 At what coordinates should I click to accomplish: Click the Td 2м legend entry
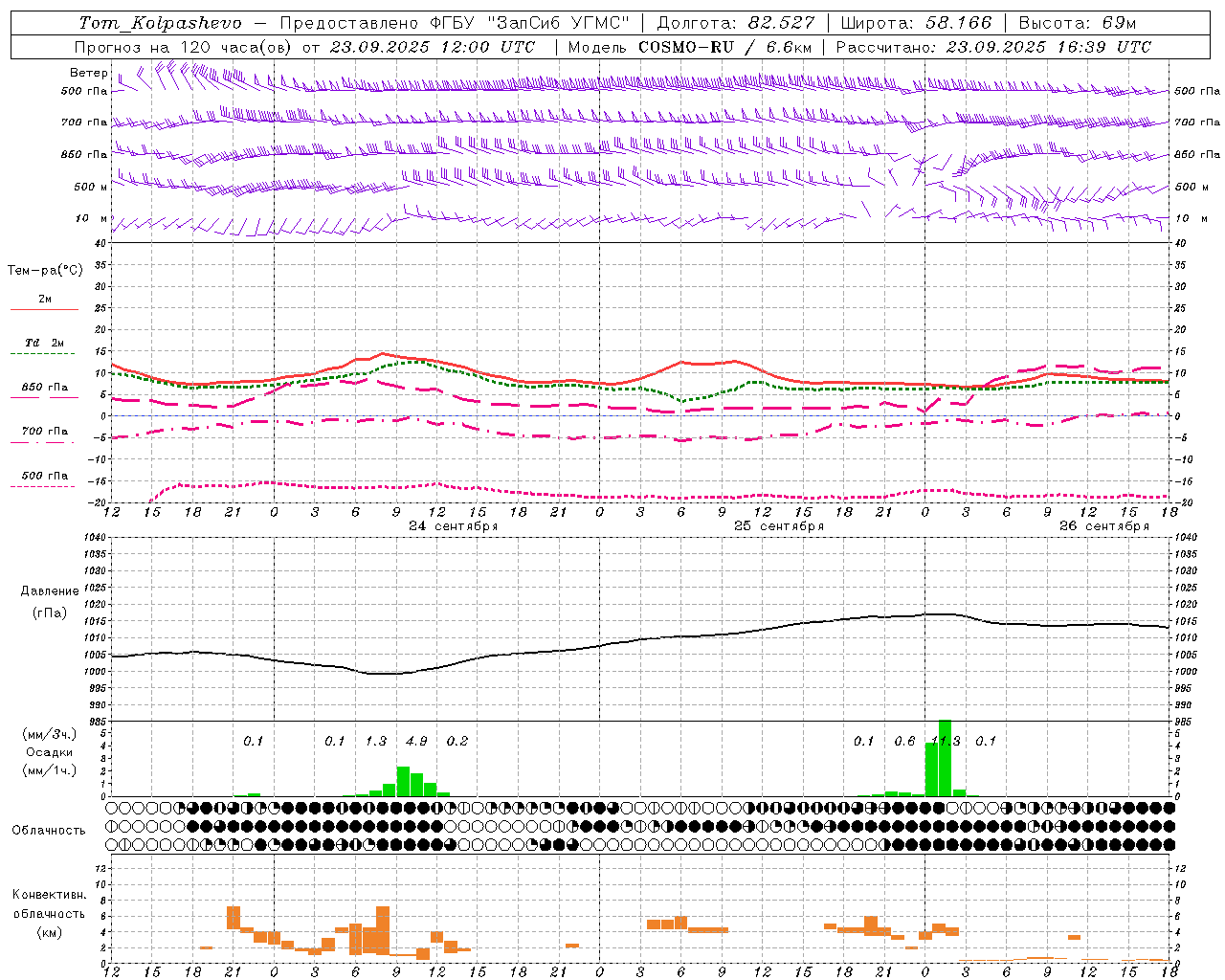pos(45,343)
